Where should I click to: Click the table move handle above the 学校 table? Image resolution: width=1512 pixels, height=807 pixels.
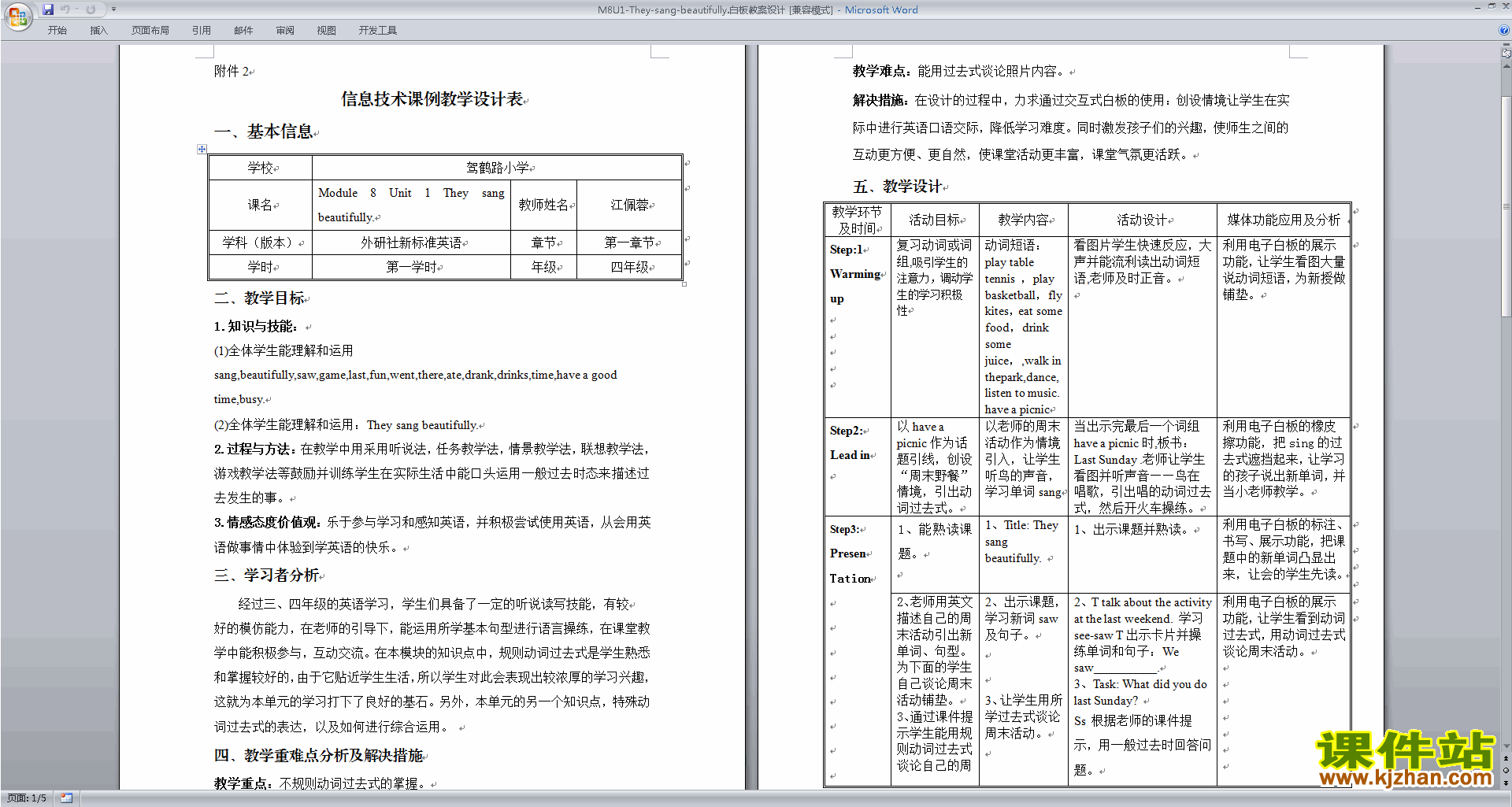(x=202, y=149)
